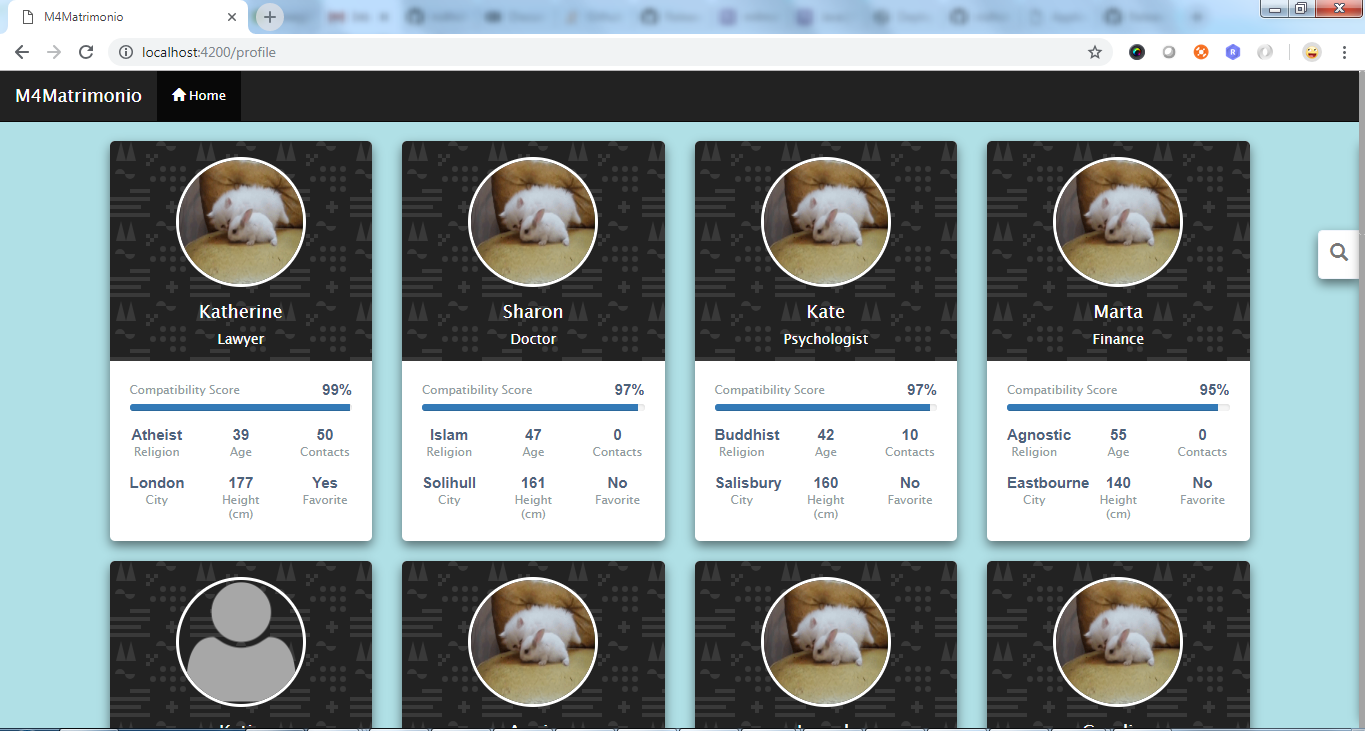This screenshot has width=1365, height=731.
Task: View site information icon in address bar
Action: tap(126, 52)
